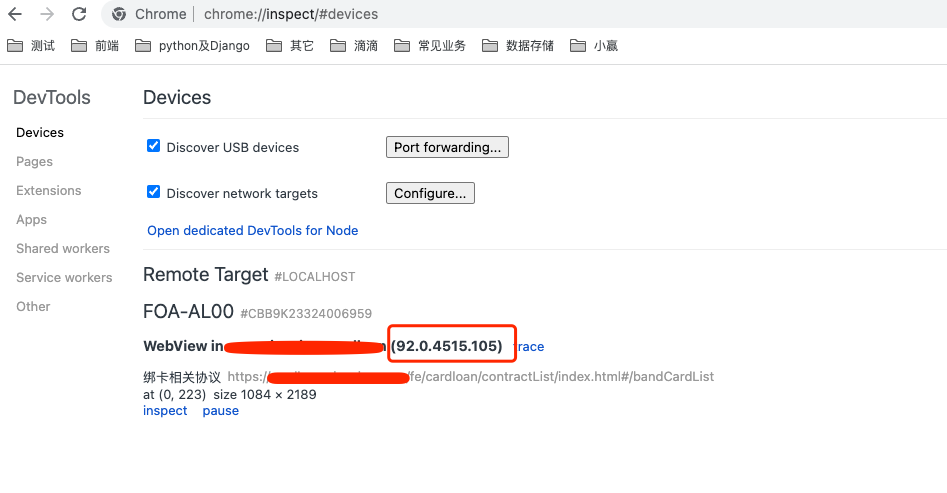Click the browser forward arrow

[47, 14]
